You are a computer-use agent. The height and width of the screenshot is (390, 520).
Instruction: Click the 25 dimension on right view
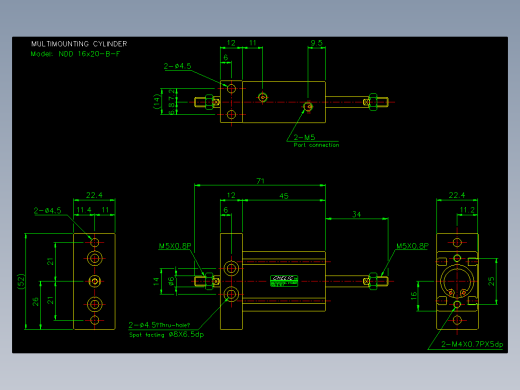click(491, 281)
